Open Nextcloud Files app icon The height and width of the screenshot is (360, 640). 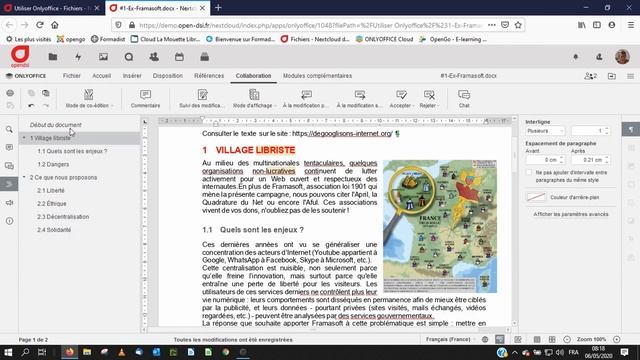click(x=53, y=57)
